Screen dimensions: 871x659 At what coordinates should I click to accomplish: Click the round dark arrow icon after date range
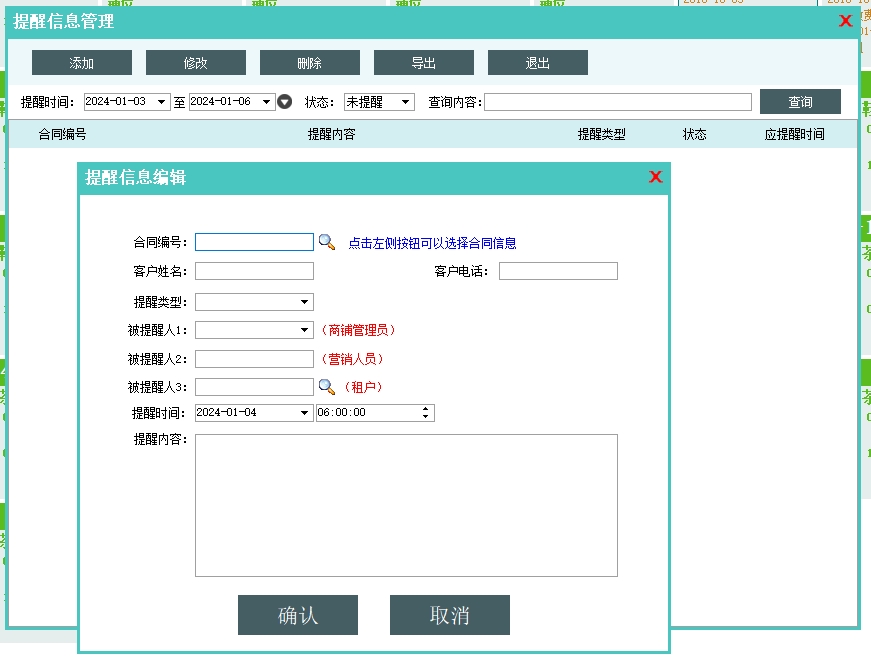[285, 102]
